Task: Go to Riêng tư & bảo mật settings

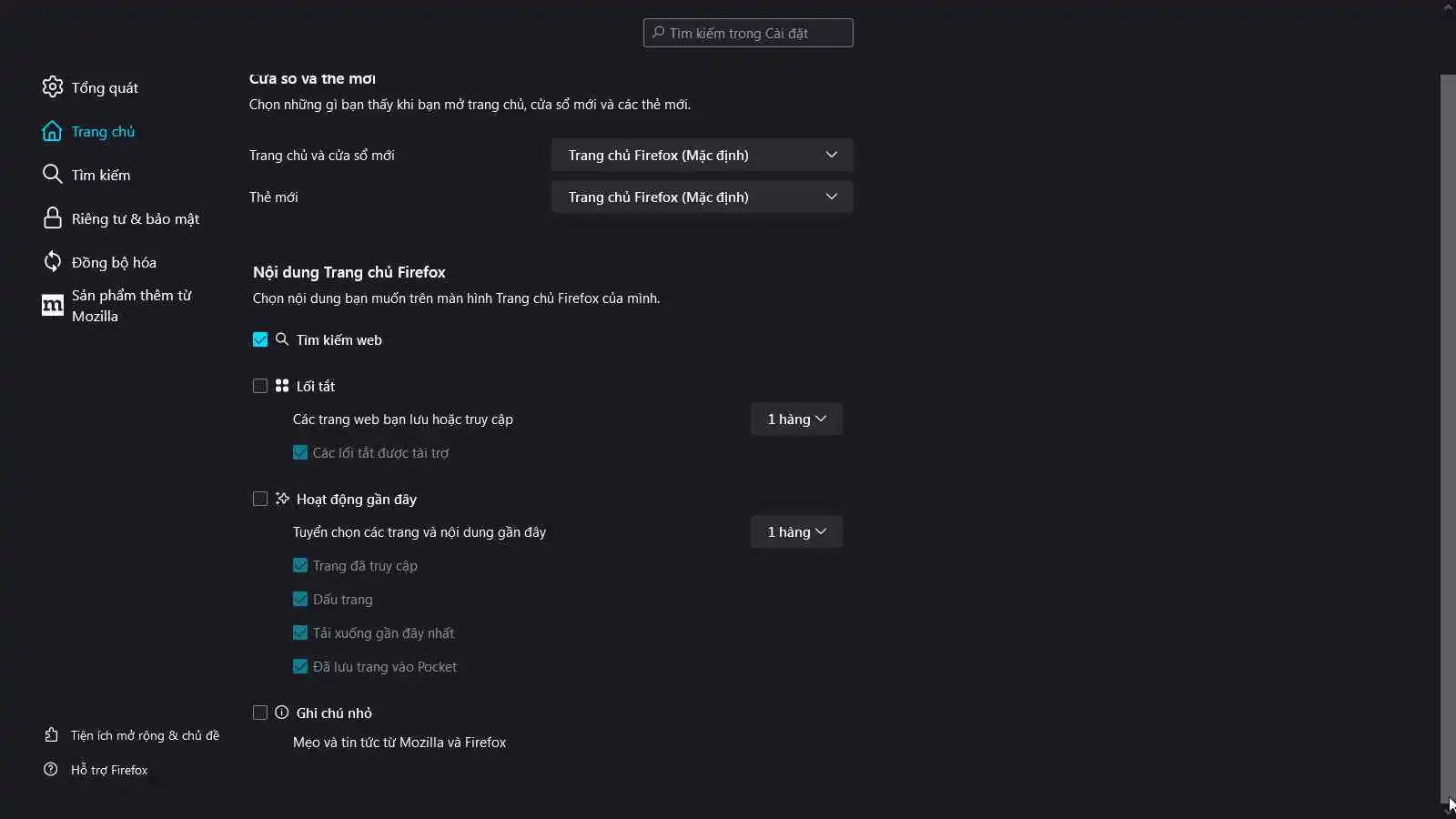Action: (x=135, y=218)
